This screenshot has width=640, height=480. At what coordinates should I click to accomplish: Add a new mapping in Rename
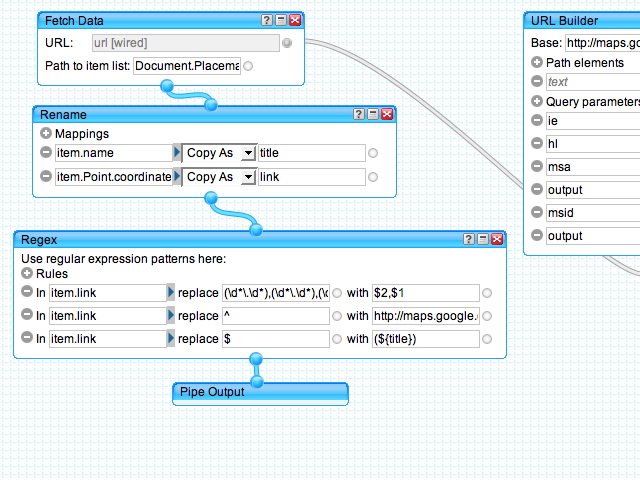[46, 133]
